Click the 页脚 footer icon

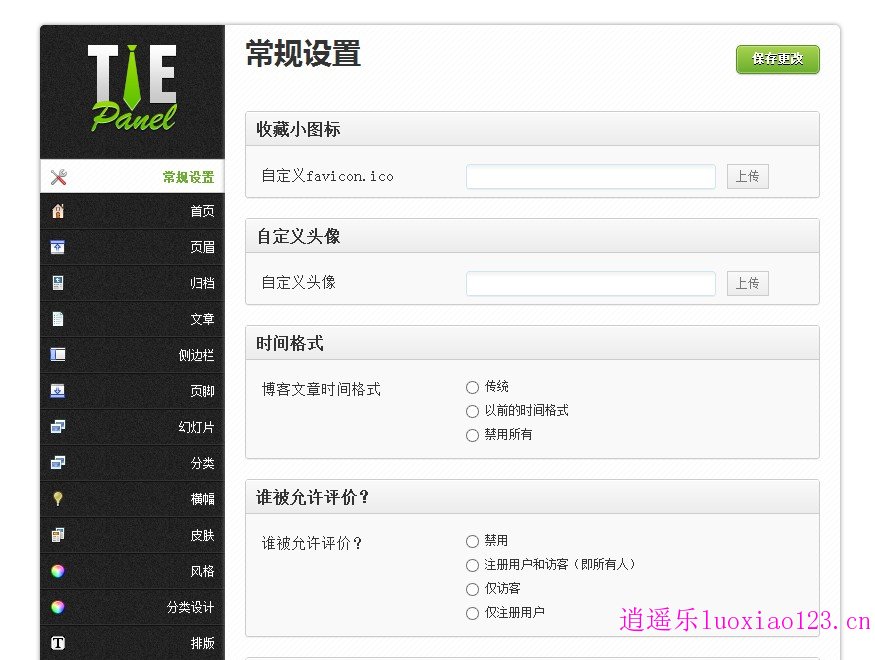[x=57, y=391]
